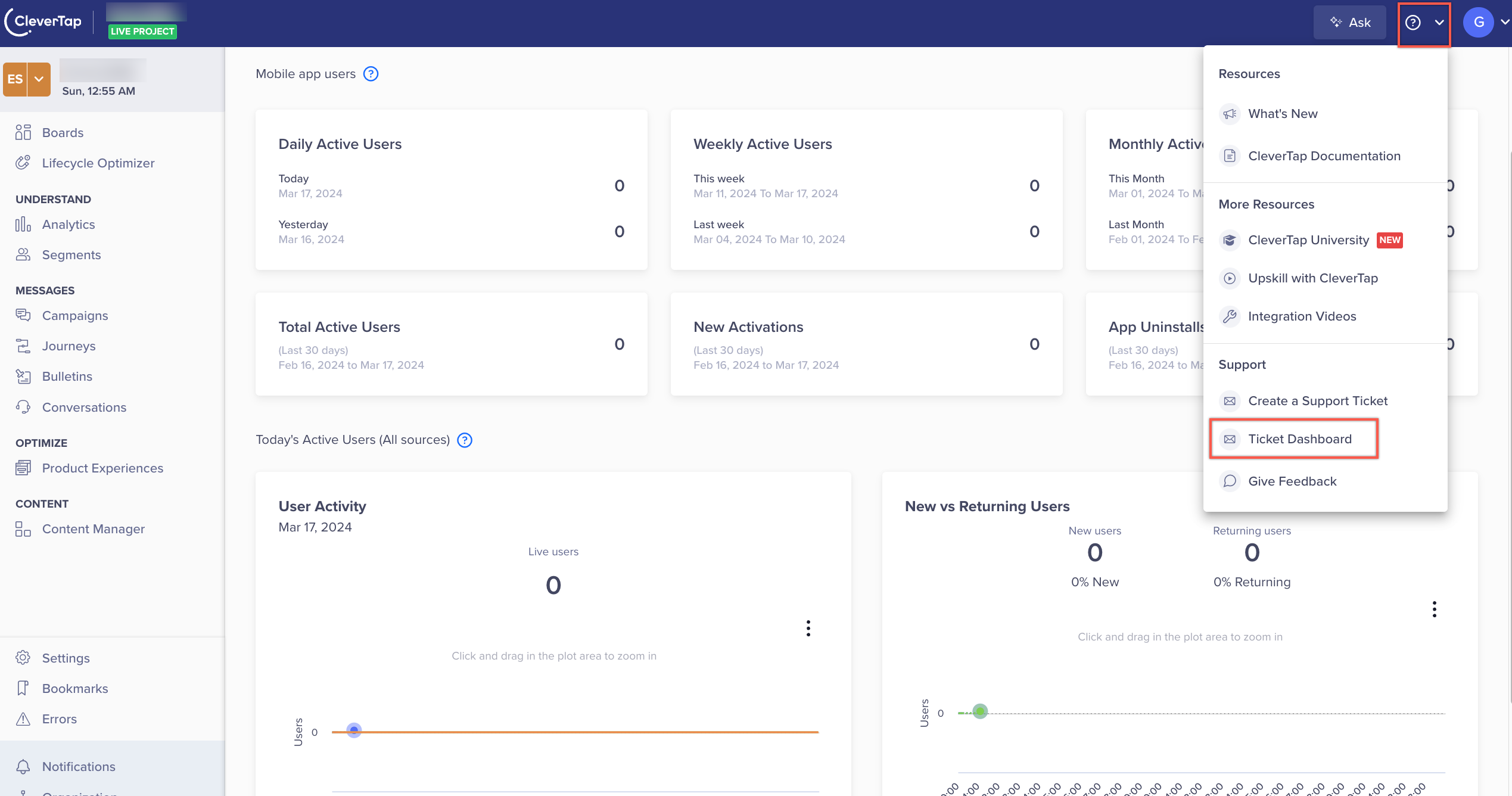This screenshot has width=1512, height=796.
Task: Open User Activity chart options menu
Action: pyautogui.click(x=808, y=628)
